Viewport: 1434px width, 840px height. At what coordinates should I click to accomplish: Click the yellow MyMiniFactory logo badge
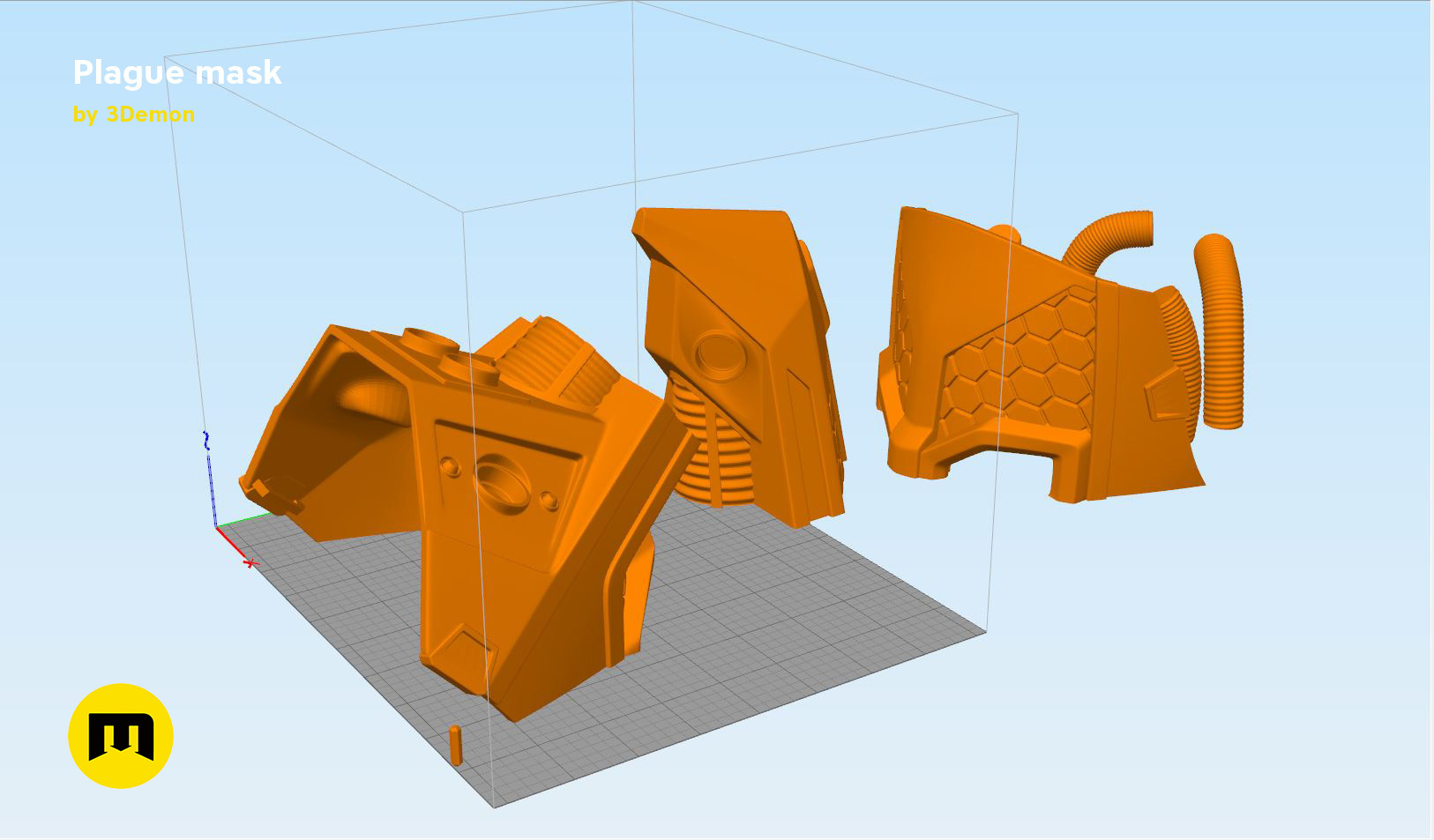tap(121, 735)
